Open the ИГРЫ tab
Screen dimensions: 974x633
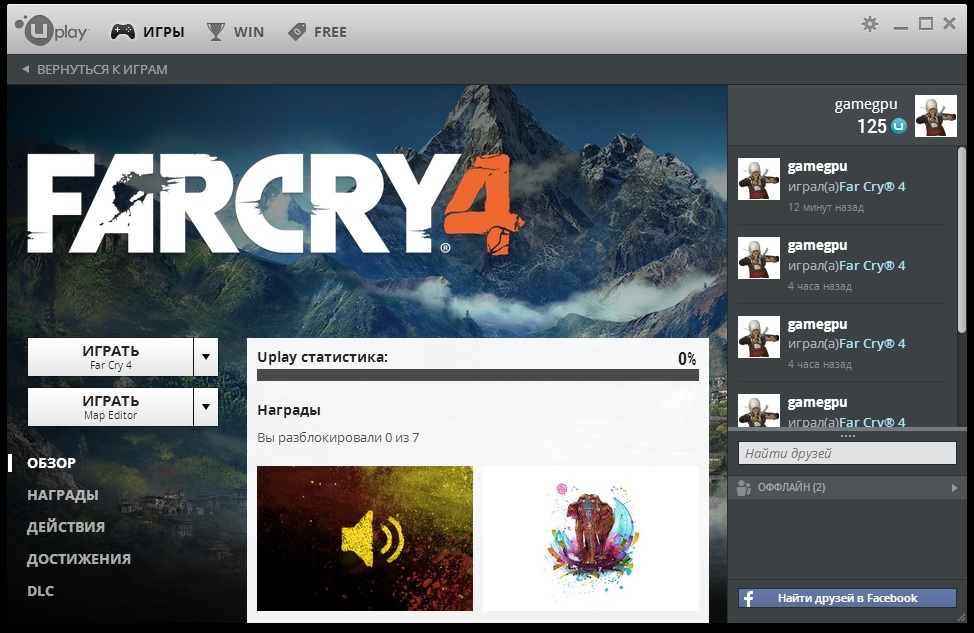pos(148,32)
